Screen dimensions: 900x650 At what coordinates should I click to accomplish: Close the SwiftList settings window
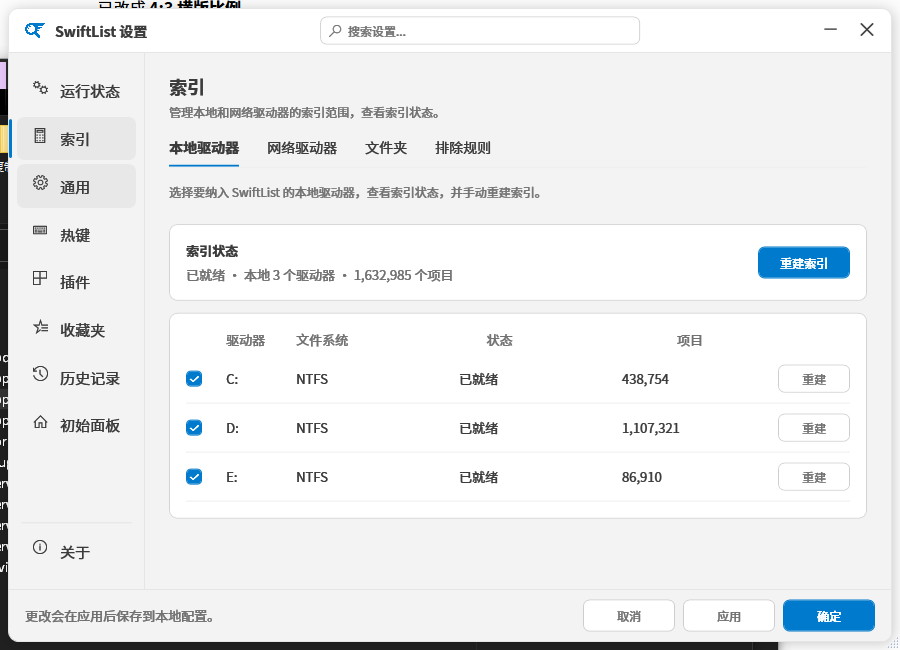pos(867,29)
